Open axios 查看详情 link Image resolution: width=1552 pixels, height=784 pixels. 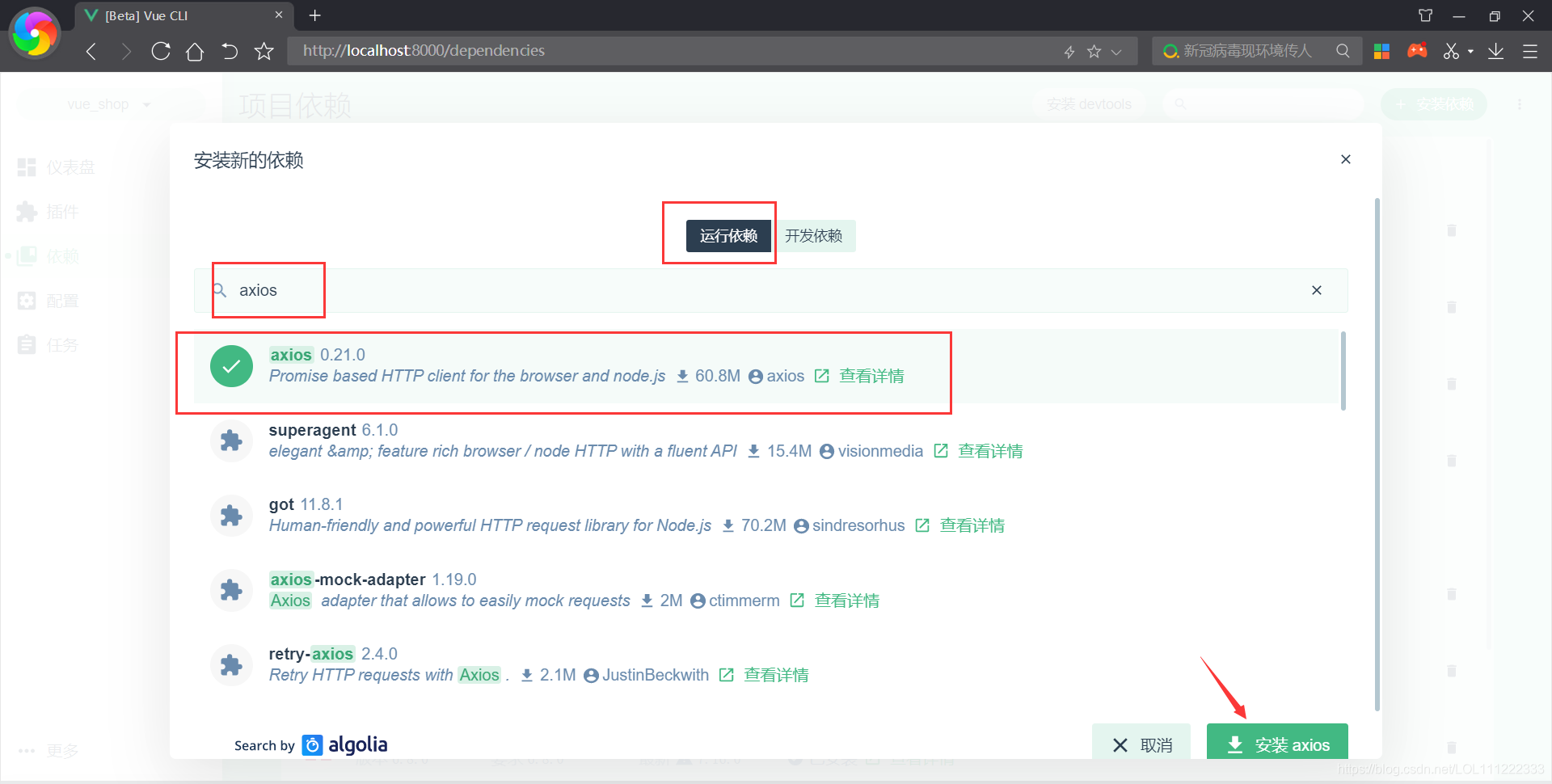[871, 376]
